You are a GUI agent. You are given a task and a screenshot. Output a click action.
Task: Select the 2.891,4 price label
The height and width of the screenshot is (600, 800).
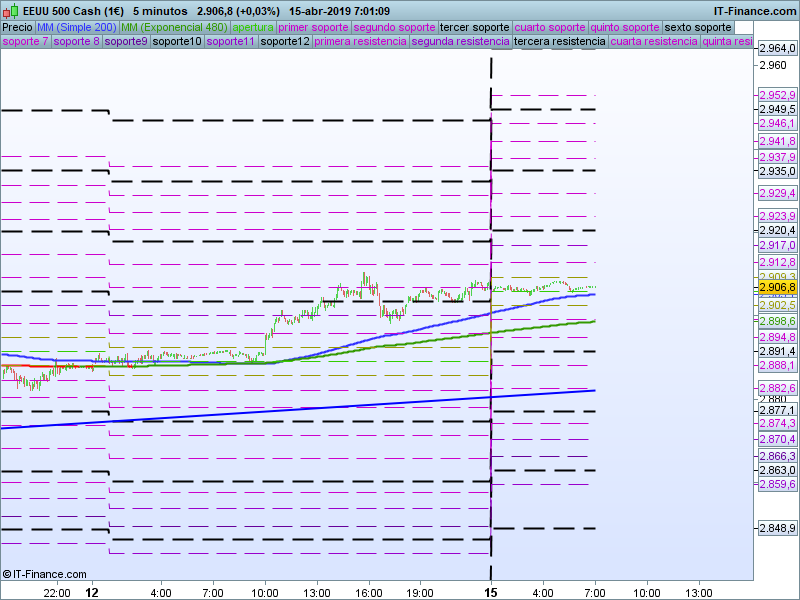pyautogui.click(x=777, y=351)
